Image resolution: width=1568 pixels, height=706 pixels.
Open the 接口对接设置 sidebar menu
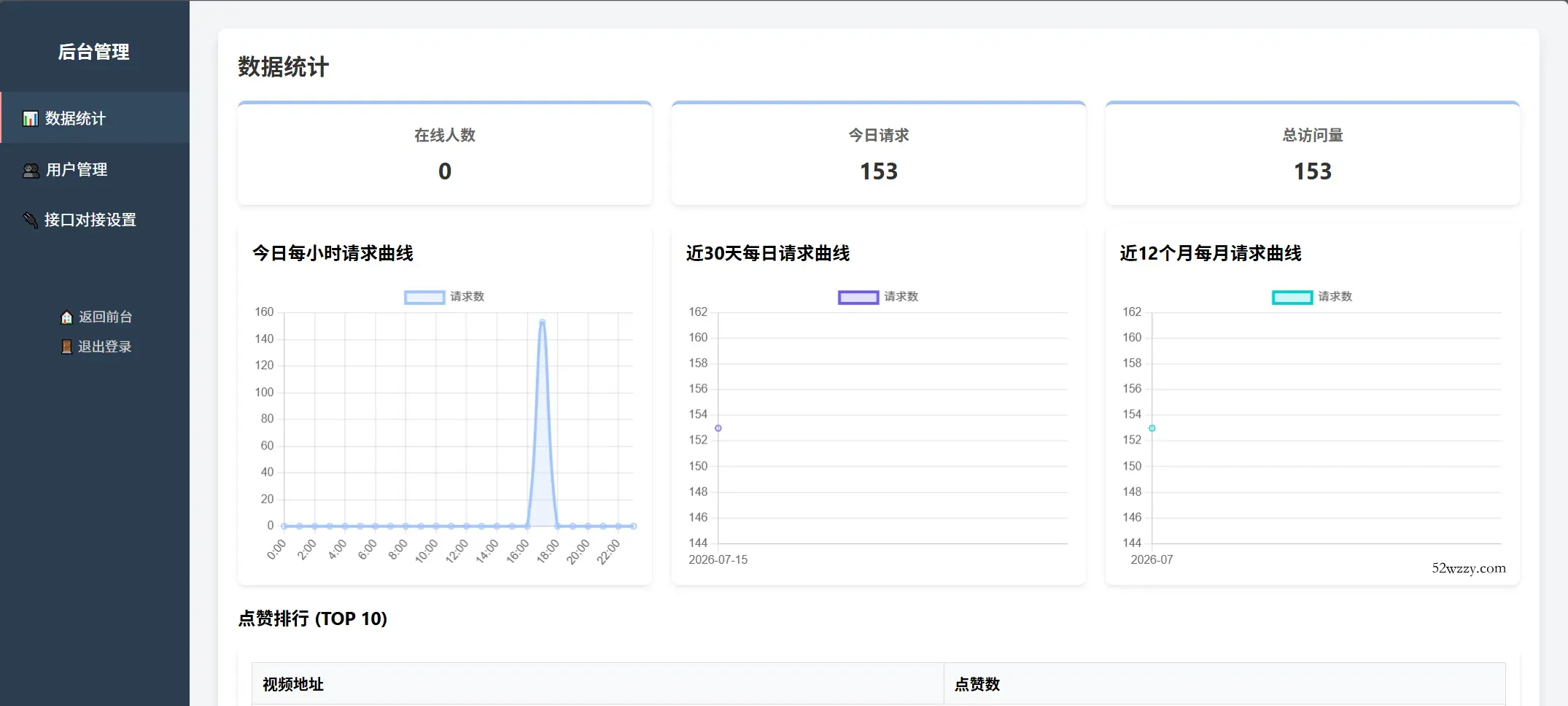pos(95,220)
